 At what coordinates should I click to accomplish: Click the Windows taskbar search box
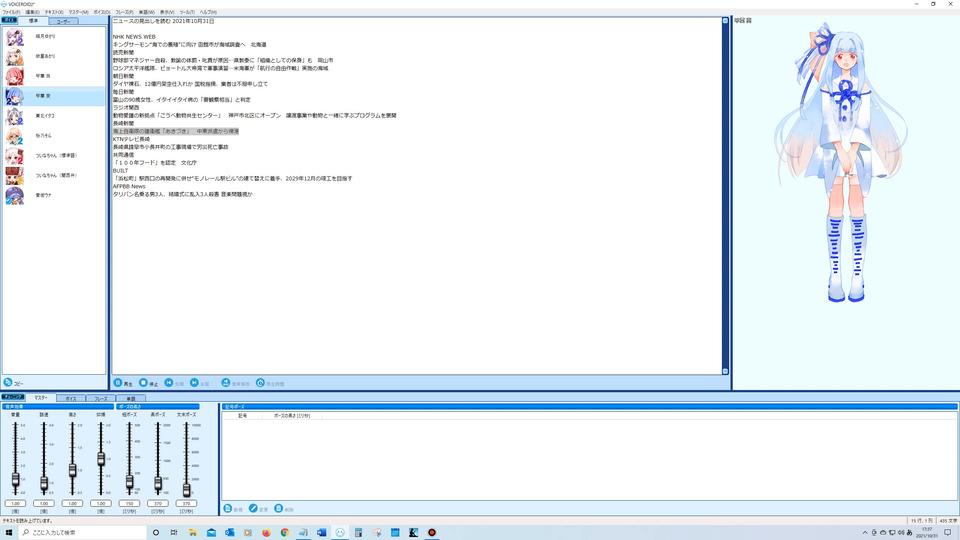[82, 533]
